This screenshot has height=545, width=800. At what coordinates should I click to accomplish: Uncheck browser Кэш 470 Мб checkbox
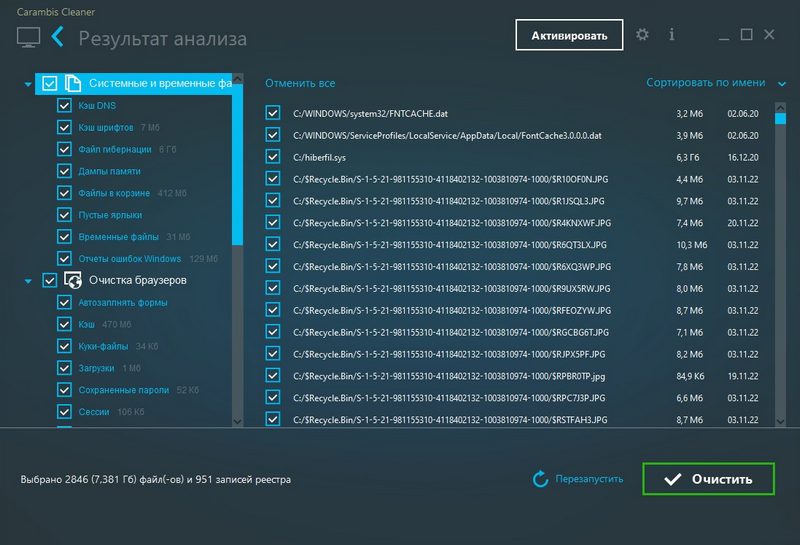[x=64, y=324]
